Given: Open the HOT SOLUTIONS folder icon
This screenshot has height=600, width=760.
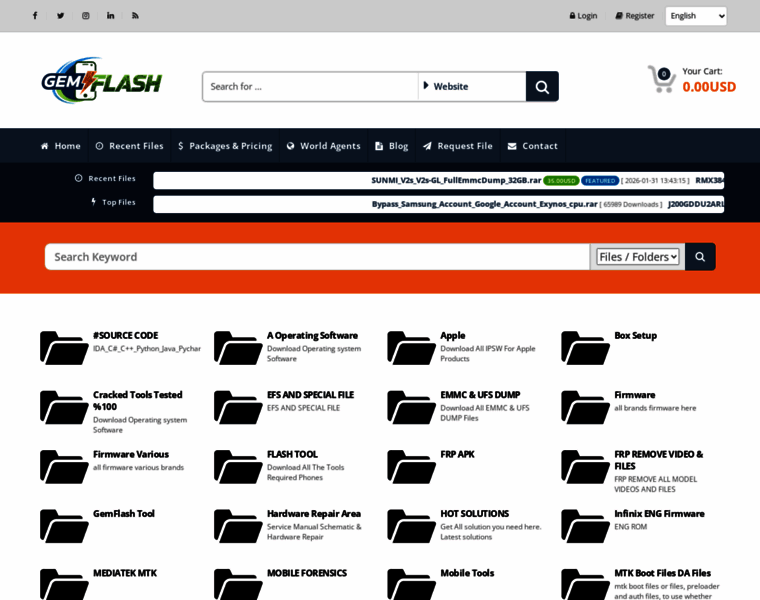Looking at the screenshot, I should click(x=411, y=526).
